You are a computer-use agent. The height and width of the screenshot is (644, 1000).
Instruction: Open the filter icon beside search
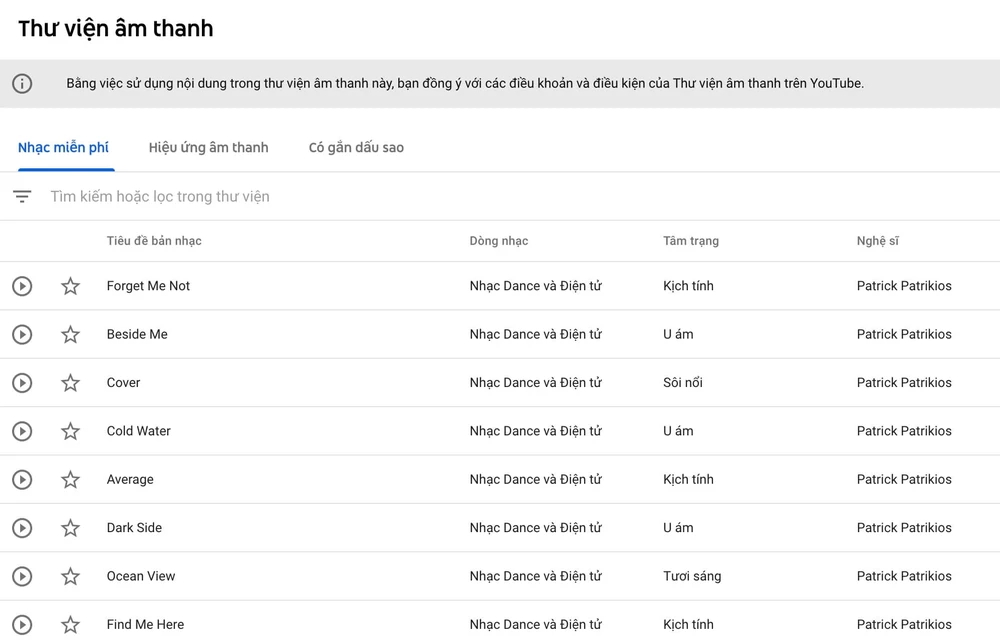[22, 197]
